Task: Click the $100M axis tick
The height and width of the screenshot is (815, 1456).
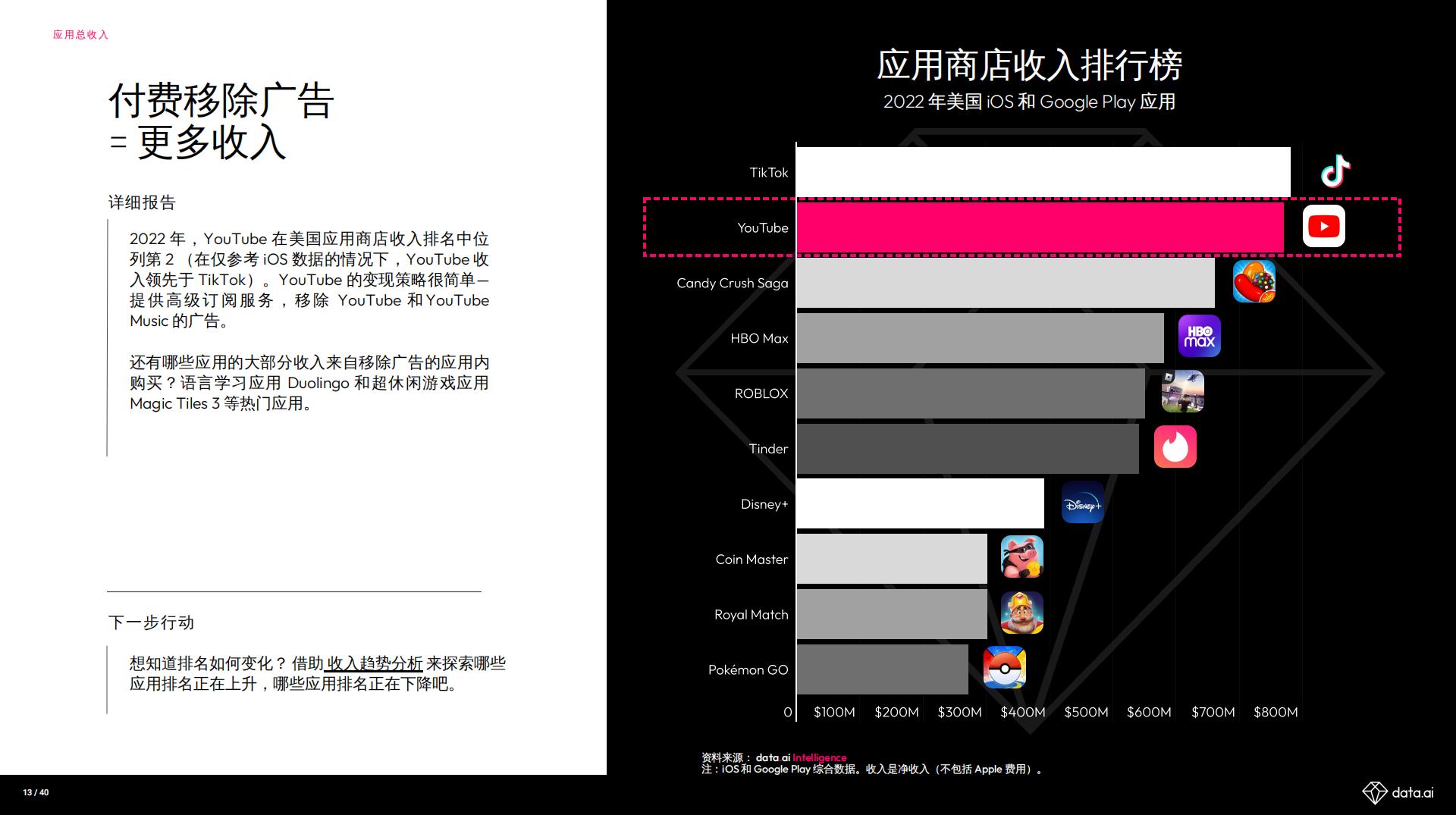Action: tap(834, 712)
